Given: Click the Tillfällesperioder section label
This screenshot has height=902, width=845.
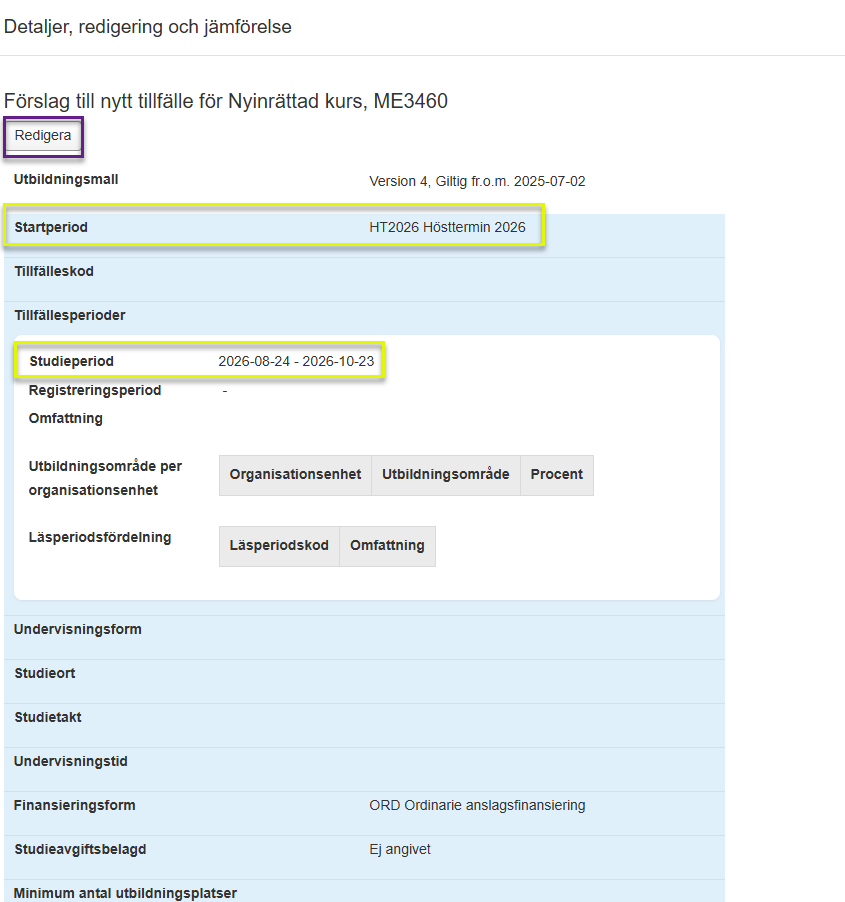Looking at the screenshot, I should click(x=69, y=316).
